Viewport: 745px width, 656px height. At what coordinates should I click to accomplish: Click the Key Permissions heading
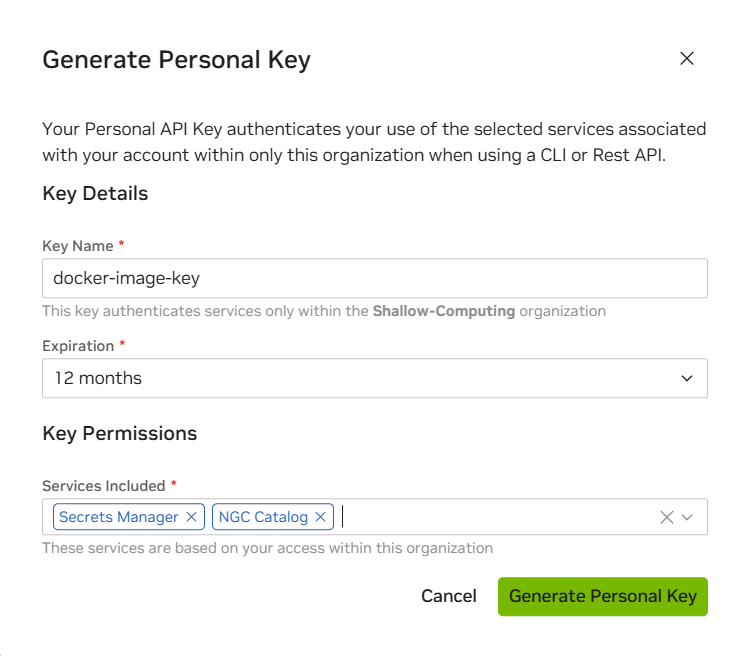click(x=119, y=434)
